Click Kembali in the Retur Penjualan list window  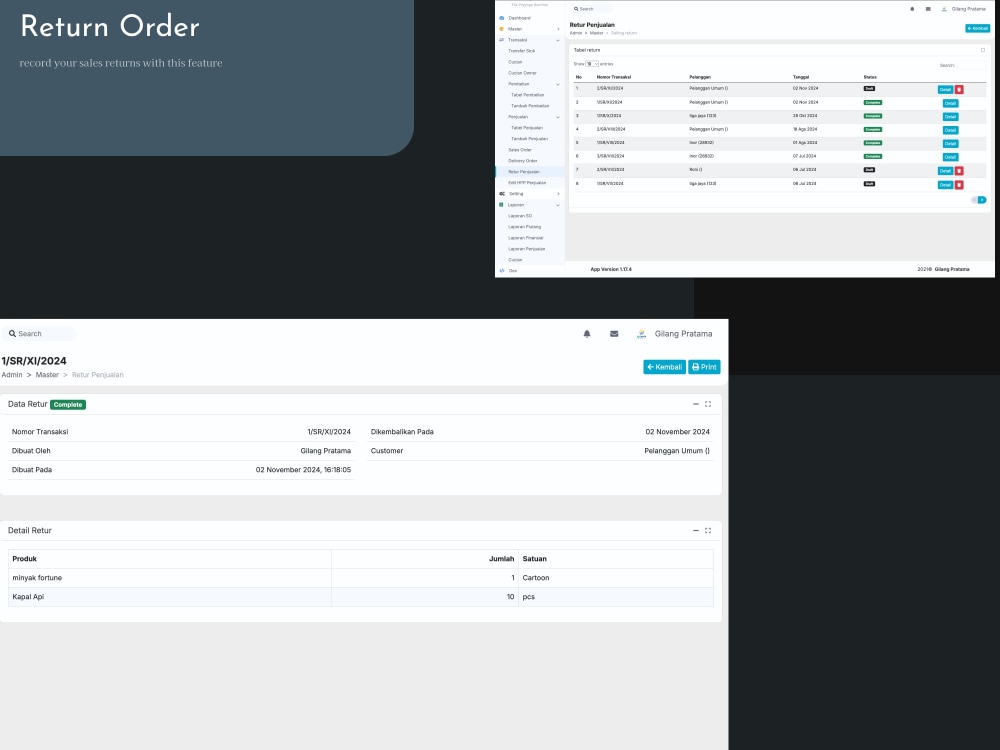coord(978,28)
